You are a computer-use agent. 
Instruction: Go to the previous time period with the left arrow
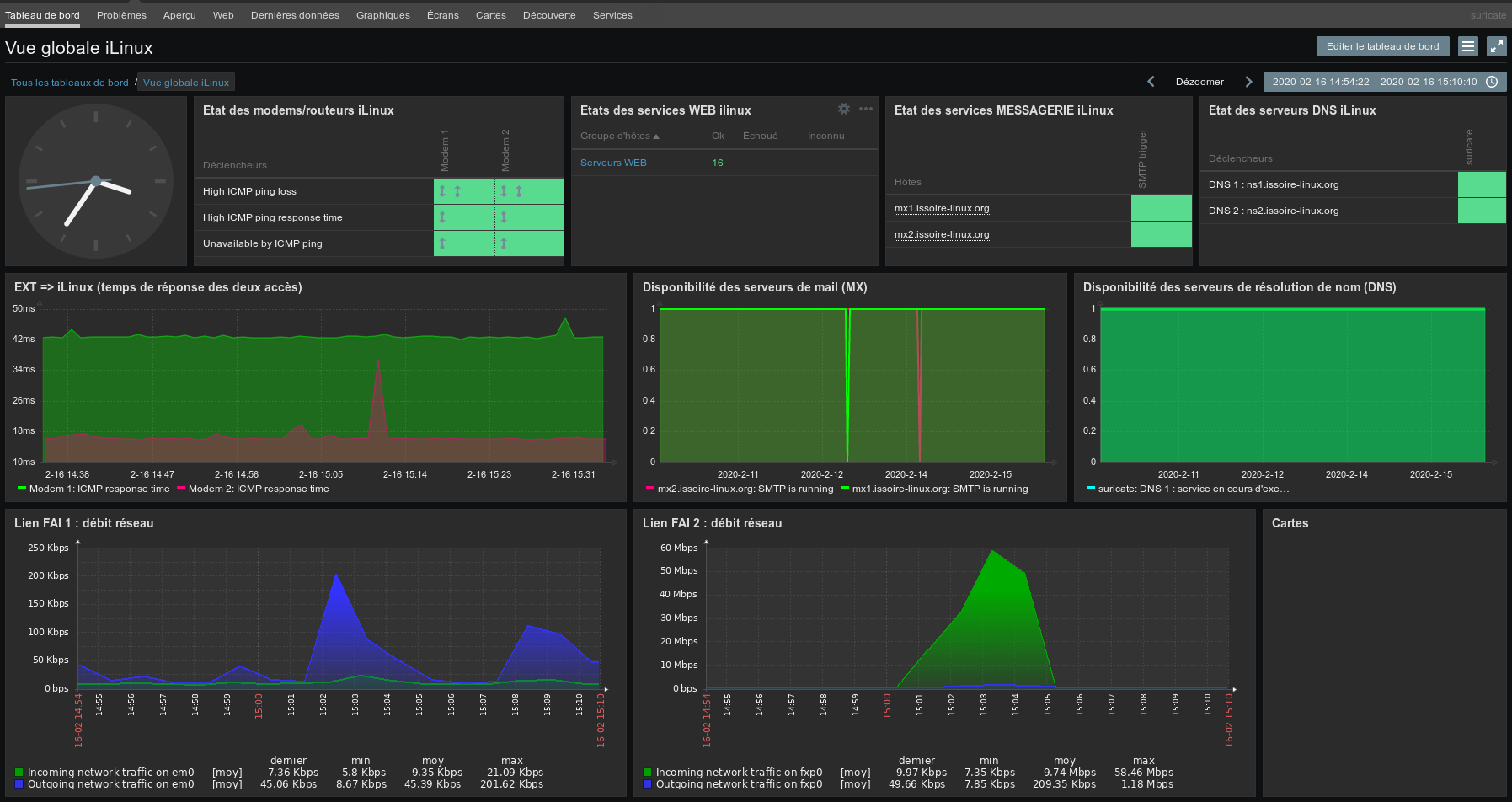coord(1151,82)
